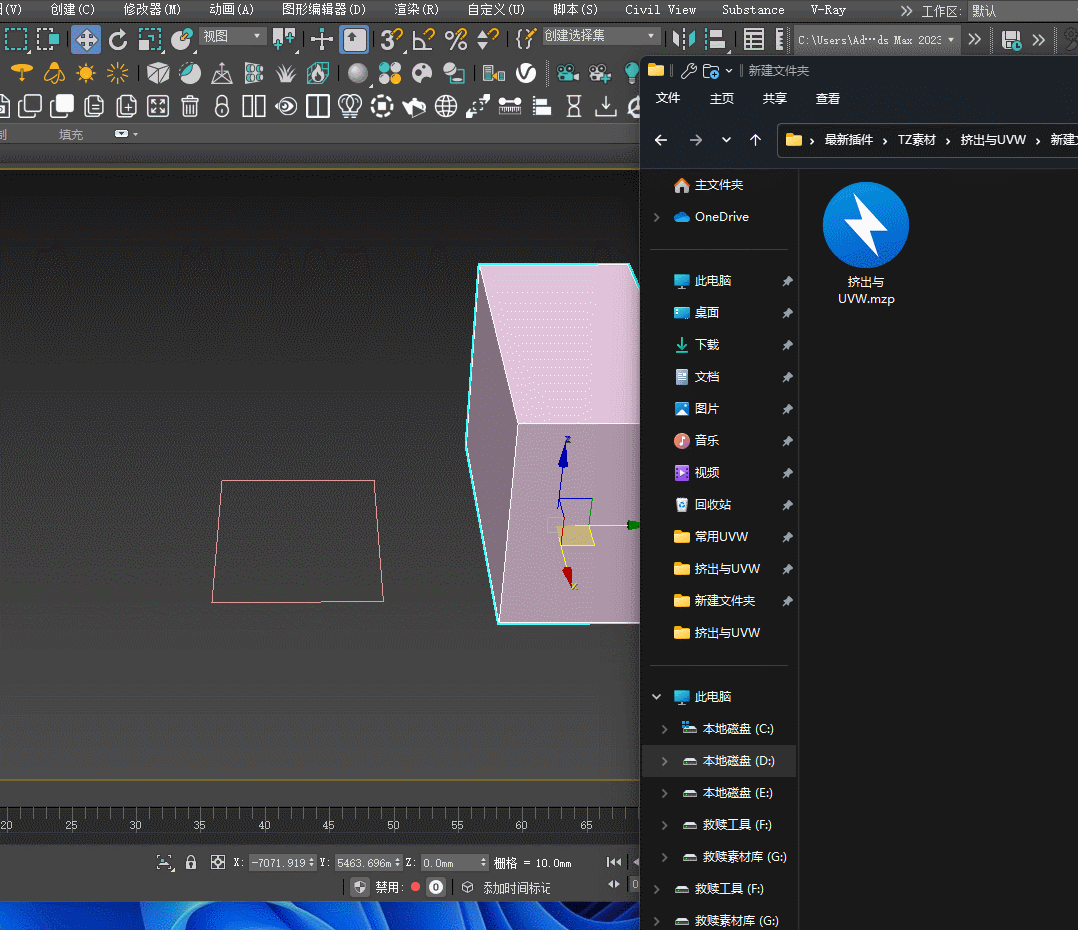1078x930 pixels.
Task: Open the 视图 coordinate system dropdown
Action: pos(232,36)
